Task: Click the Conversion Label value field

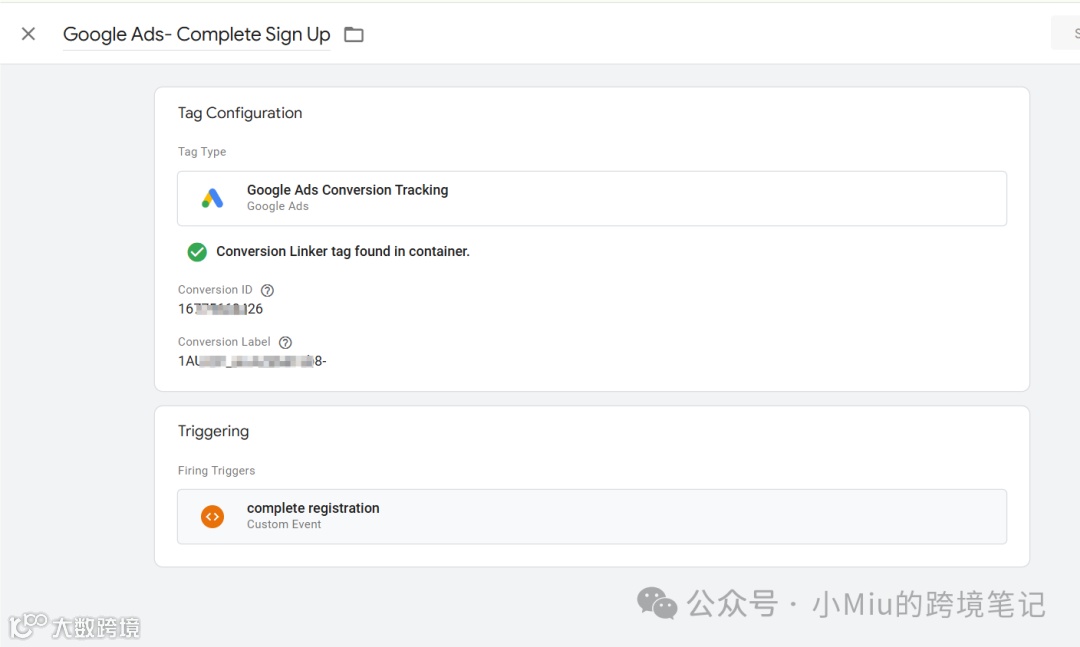Action: tap(252, 361)
